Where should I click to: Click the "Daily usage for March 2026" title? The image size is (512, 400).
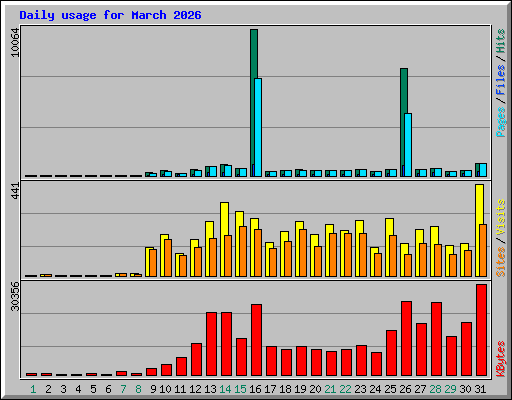(x=110, y=15)
